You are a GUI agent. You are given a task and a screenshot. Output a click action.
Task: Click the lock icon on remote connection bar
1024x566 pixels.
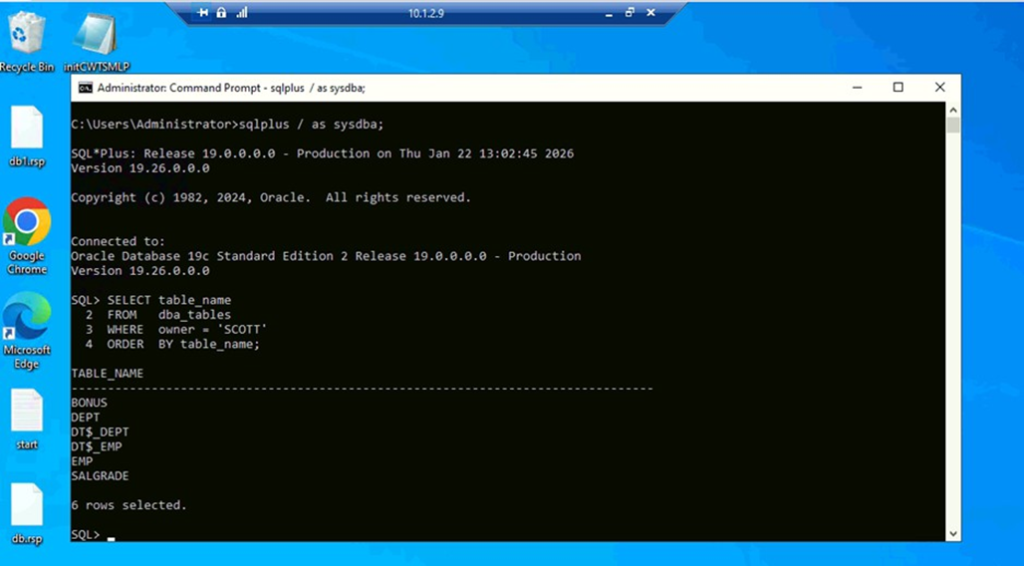click(x=221, y=12)
